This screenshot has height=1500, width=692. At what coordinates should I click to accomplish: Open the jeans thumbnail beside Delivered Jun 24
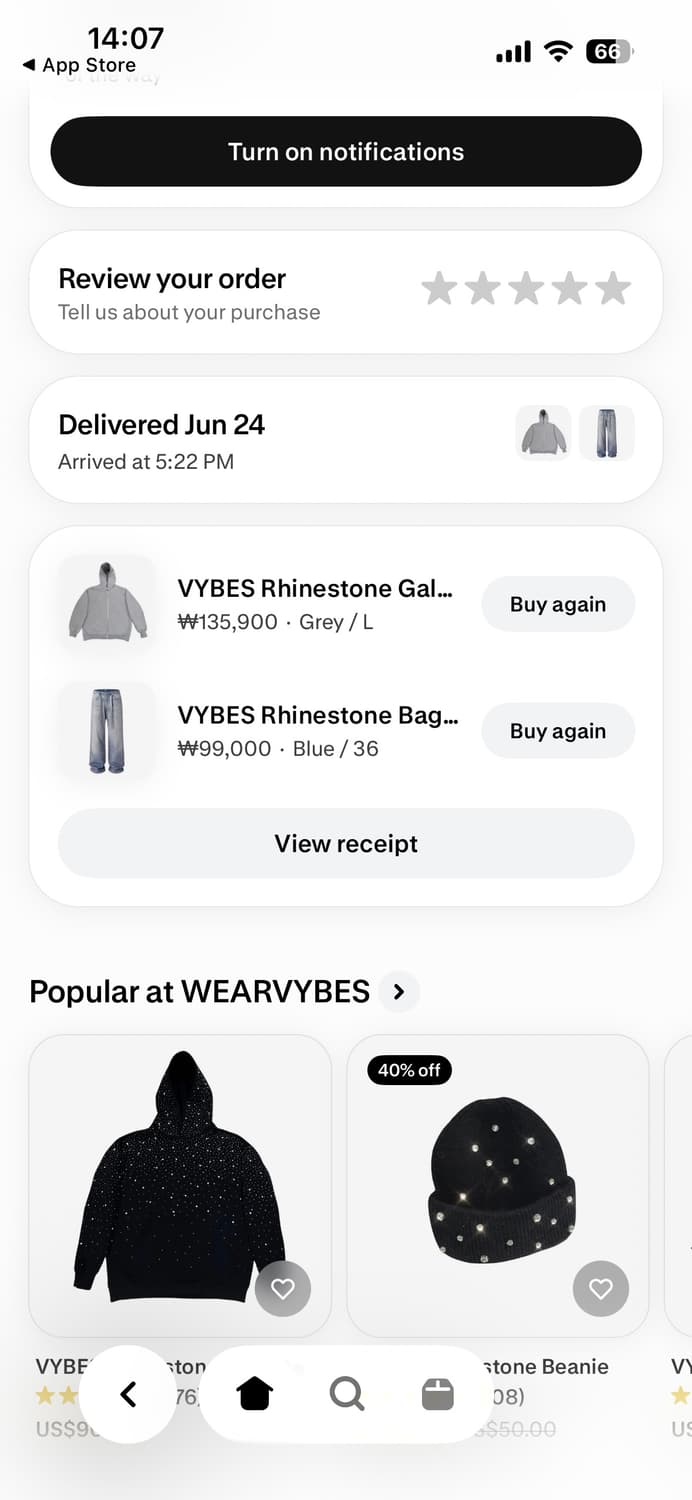coord(606,432)
